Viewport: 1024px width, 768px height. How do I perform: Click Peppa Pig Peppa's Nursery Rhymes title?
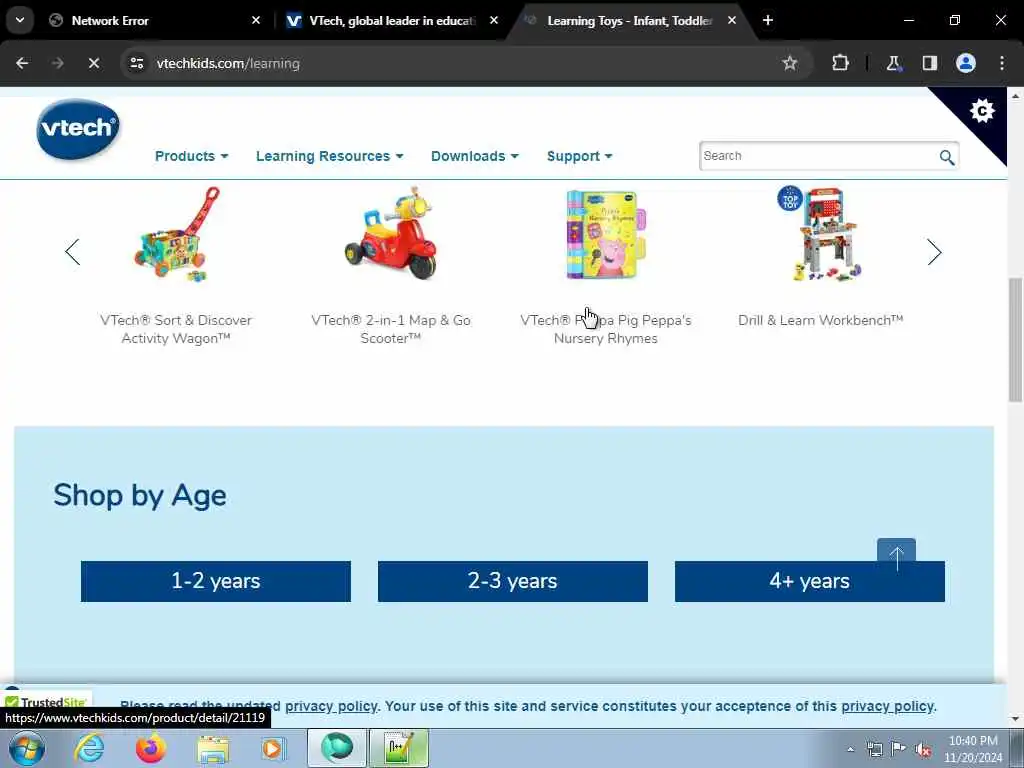pos(605,329)
